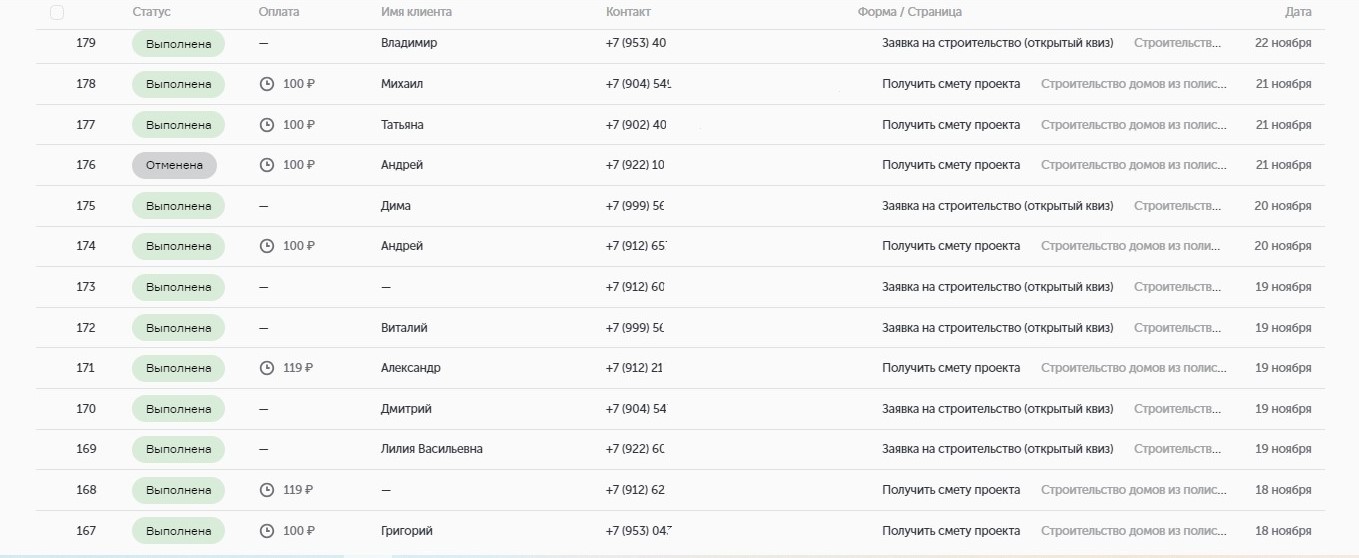Viewport: 1359px width, 558px height.
Task: Click the Выполнена status badge for order 179
Action: pos(178,44)
